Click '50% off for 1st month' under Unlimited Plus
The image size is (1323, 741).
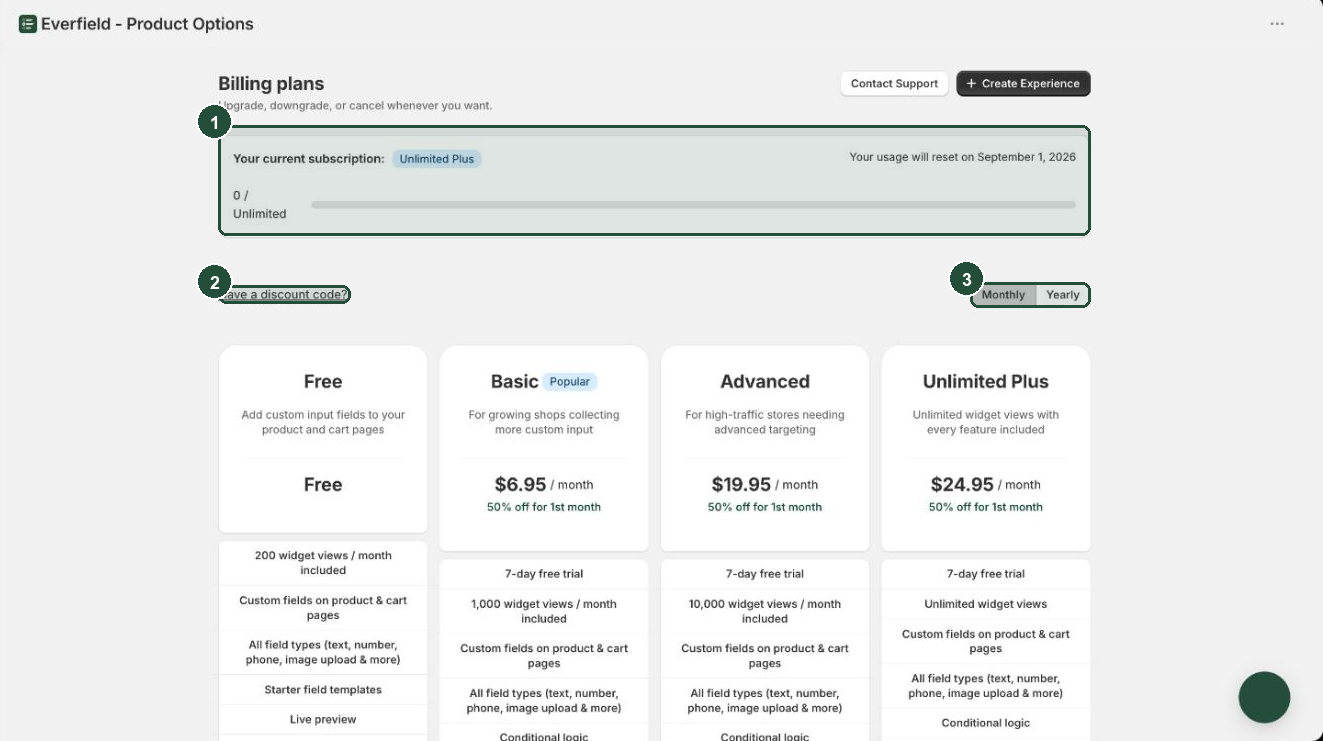point(986,507)
